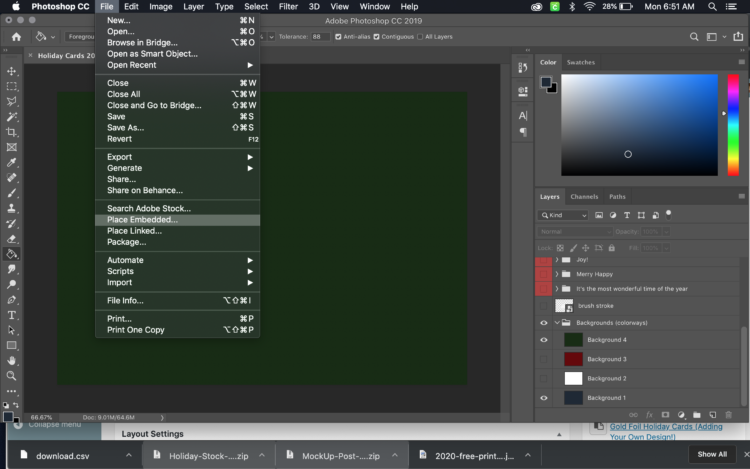Open the Kind filter dropdown
The width and height of the screenshot is (750, 469).
tap(563, 215)
